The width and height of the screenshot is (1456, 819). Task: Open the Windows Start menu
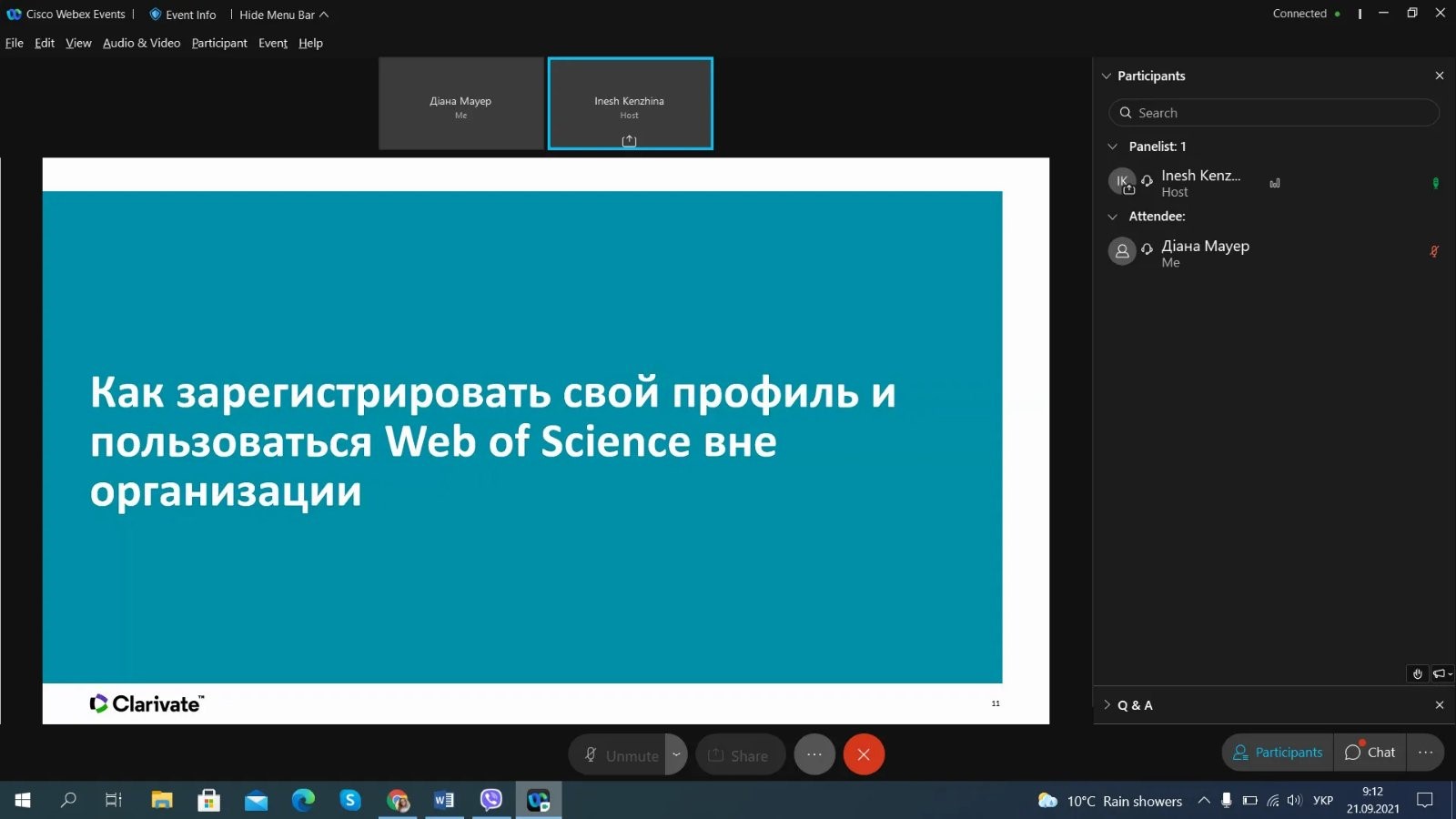click(23, 800)
